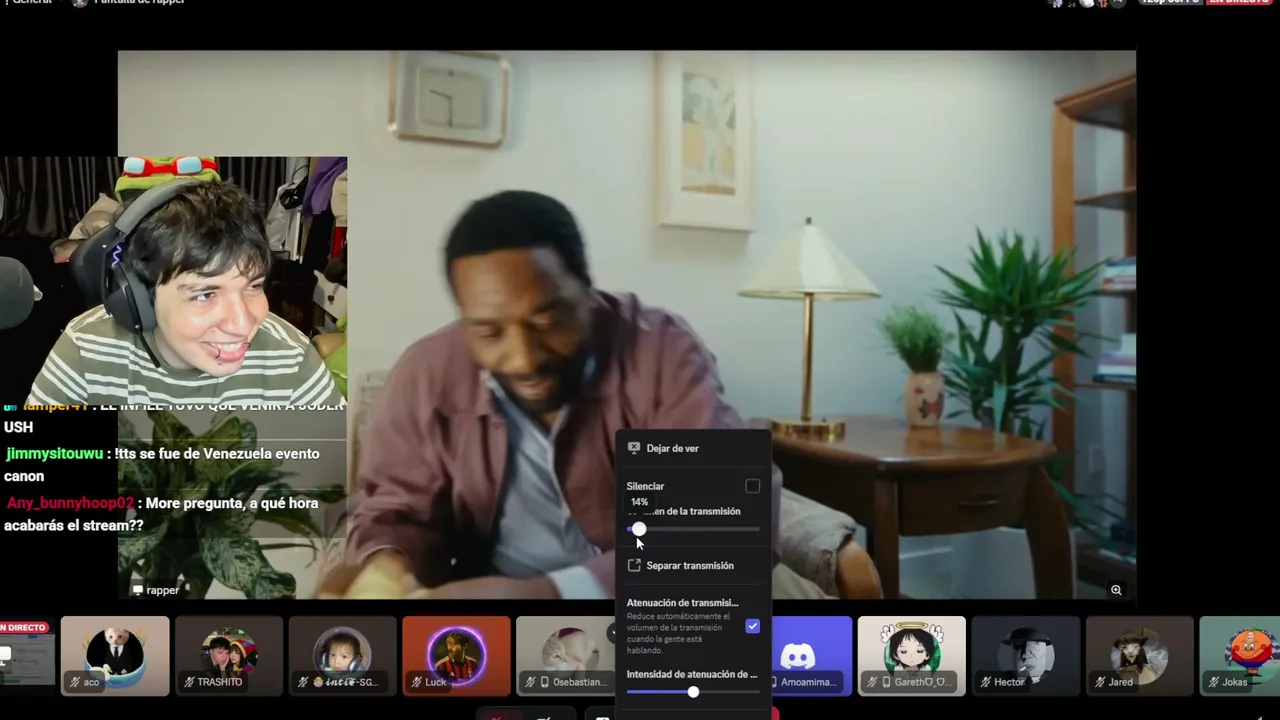Click the mobile phone icon on GarethO_O

tap(886, 682)
